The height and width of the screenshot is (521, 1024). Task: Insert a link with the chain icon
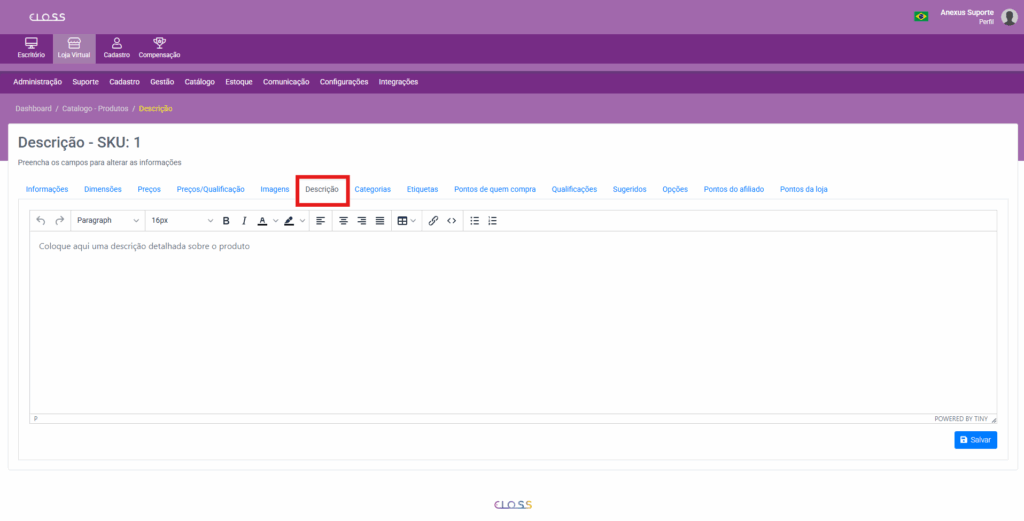(433, 220)
